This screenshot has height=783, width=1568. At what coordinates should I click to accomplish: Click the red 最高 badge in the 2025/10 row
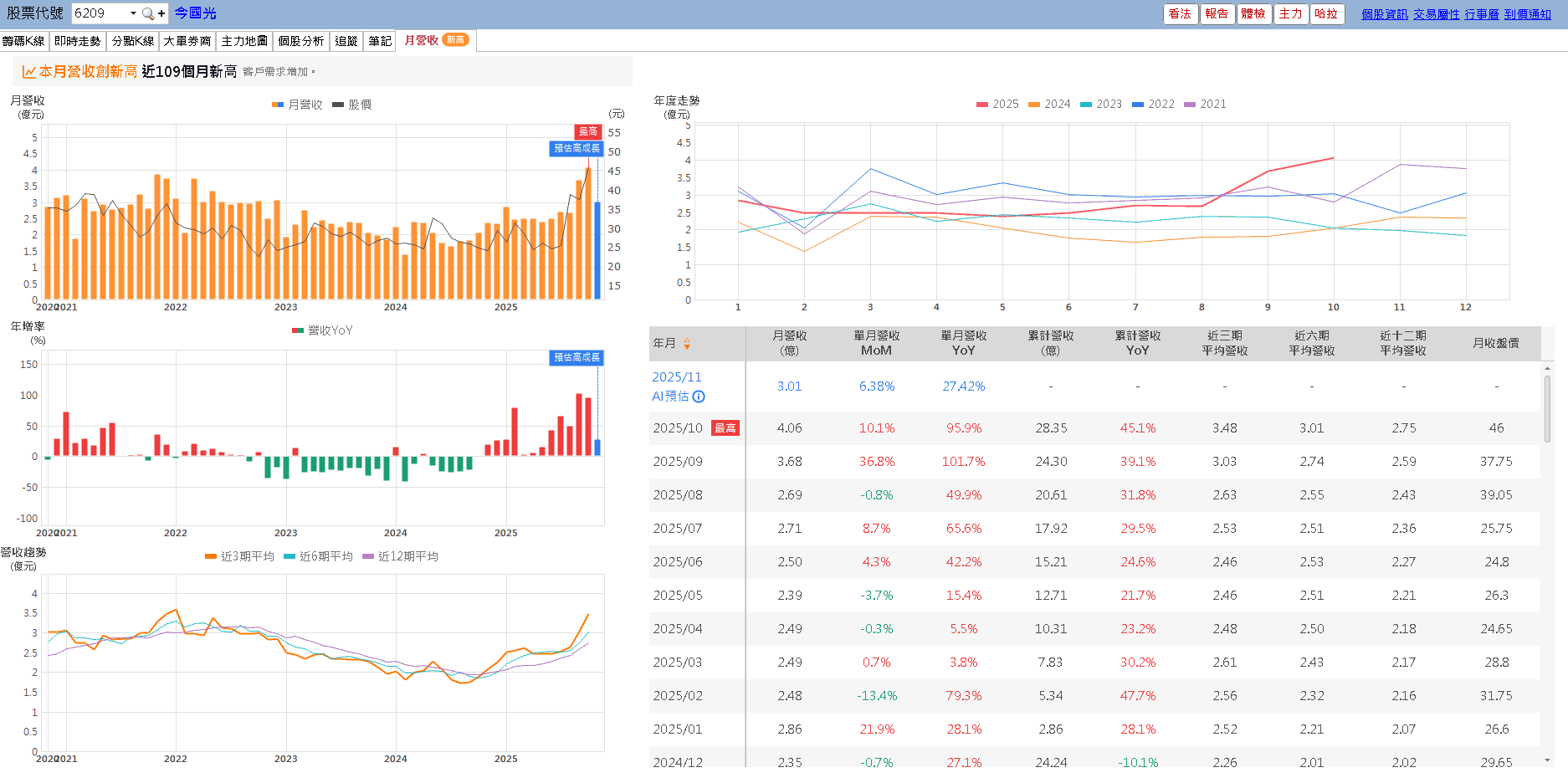coord(725,427)
